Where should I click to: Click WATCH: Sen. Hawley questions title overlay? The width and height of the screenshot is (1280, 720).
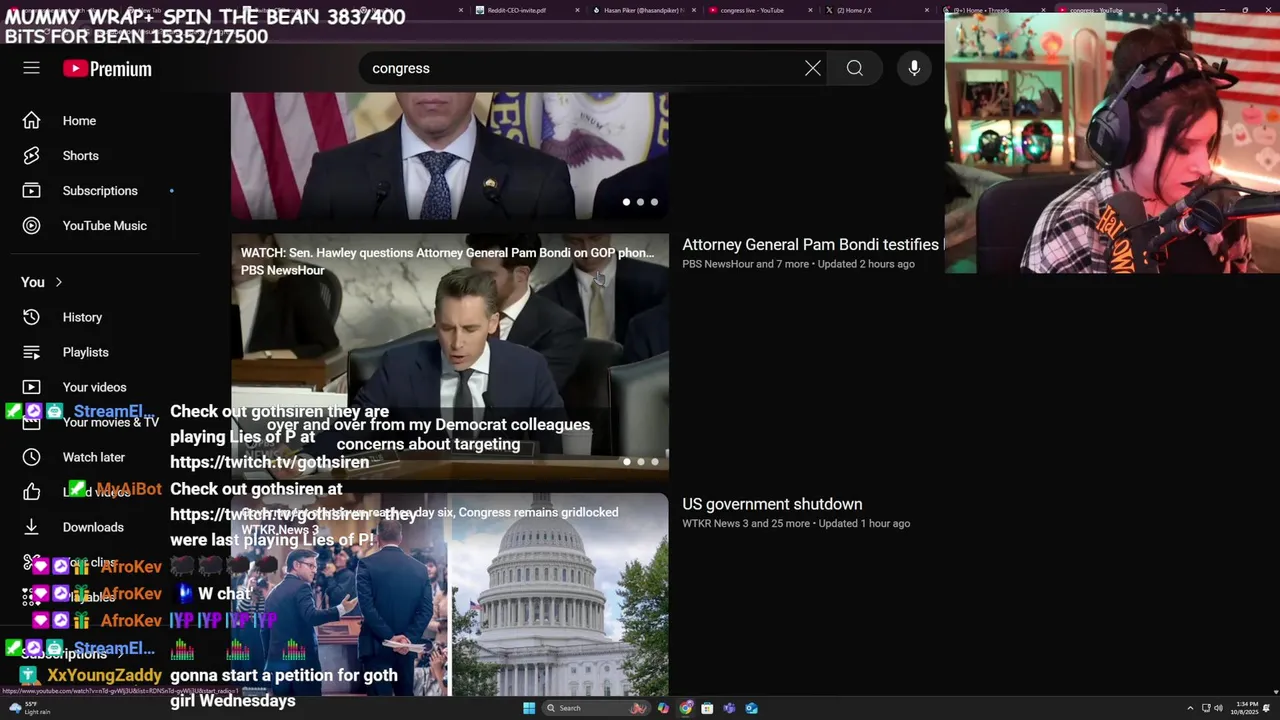tap(447, 253)
